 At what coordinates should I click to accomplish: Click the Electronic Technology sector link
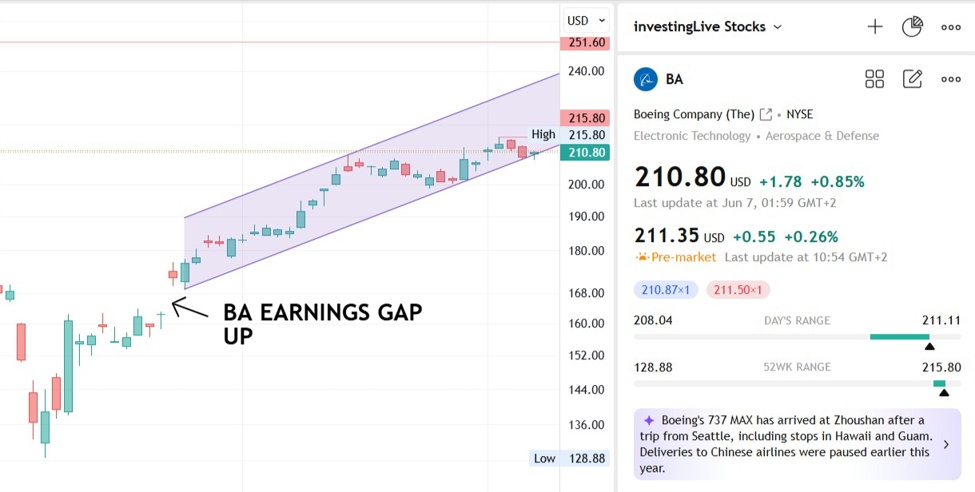tap(692, 136)
